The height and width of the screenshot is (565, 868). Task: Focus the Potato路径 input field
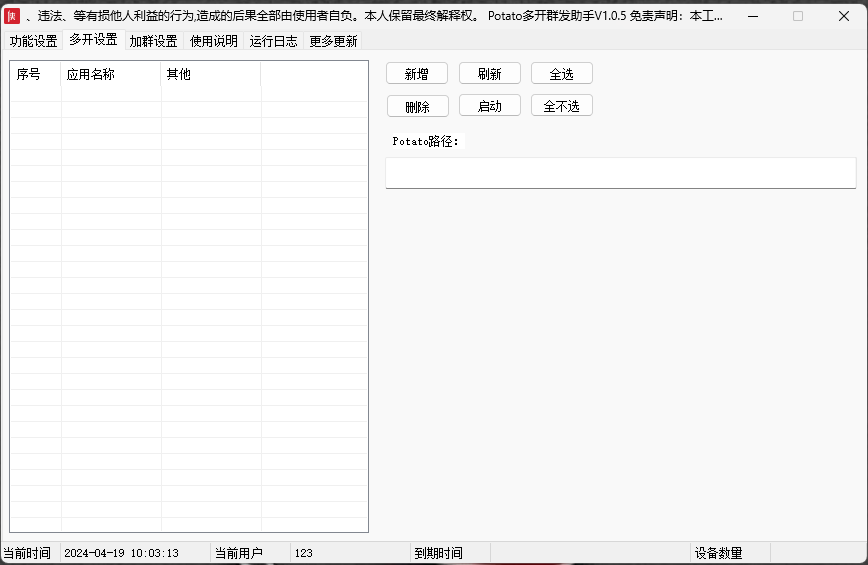coord(620,173)
